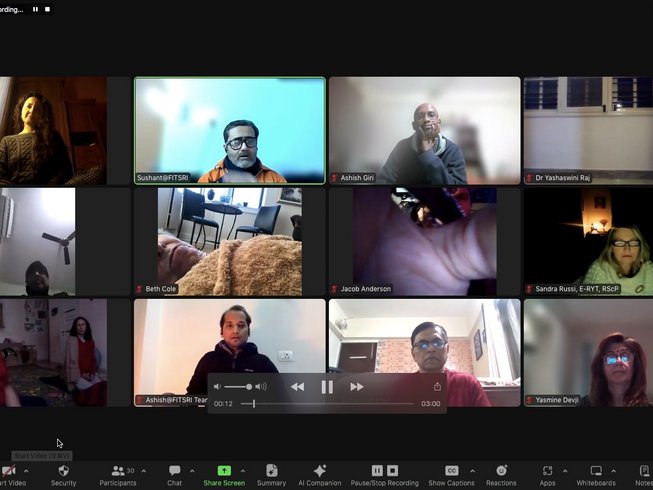653x490 pixels.
Task: Click the Ashish Giri name label
Action: click(357, 178)
